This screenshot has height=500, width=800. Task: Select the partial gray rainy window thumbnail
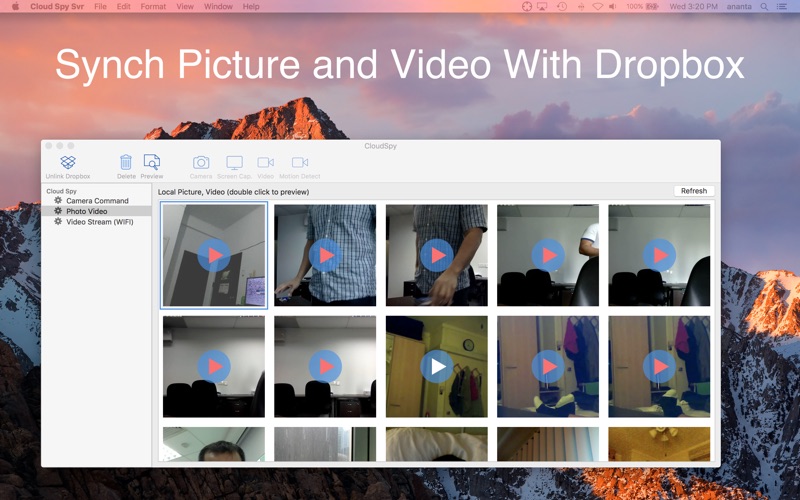coord(325,444)
